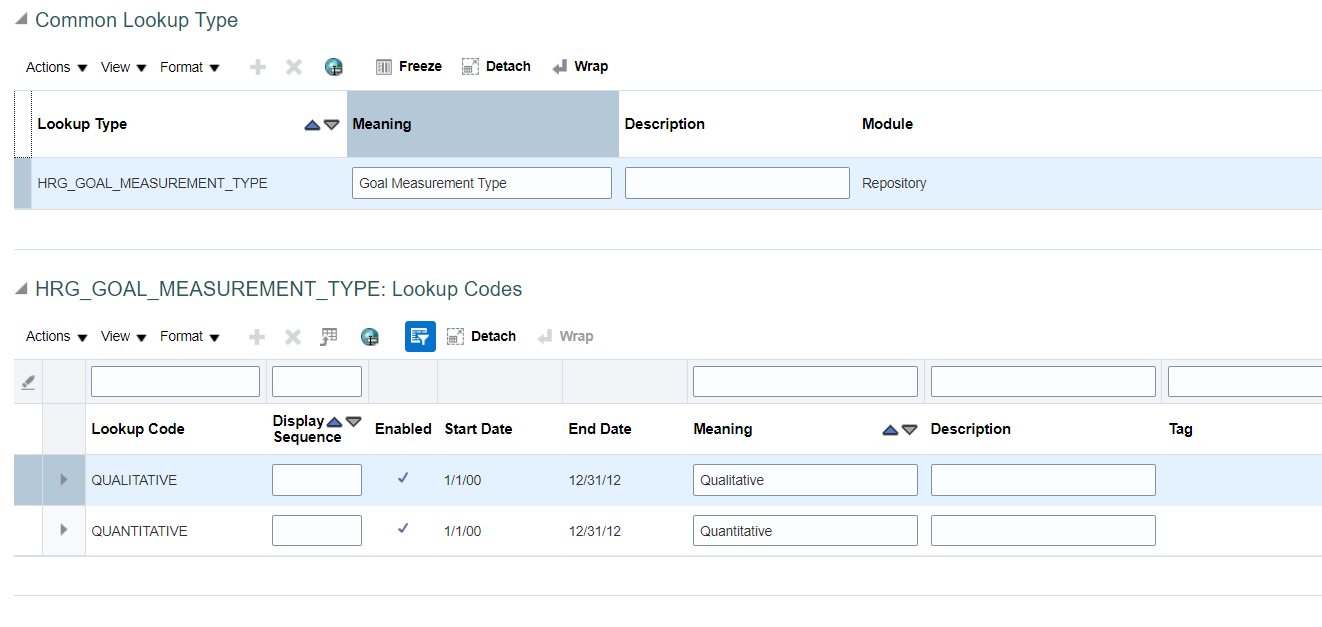This screenshot has width=1322, height=627.
Task: Export Lookup Codes to Excel
Action: coord(328,336)
